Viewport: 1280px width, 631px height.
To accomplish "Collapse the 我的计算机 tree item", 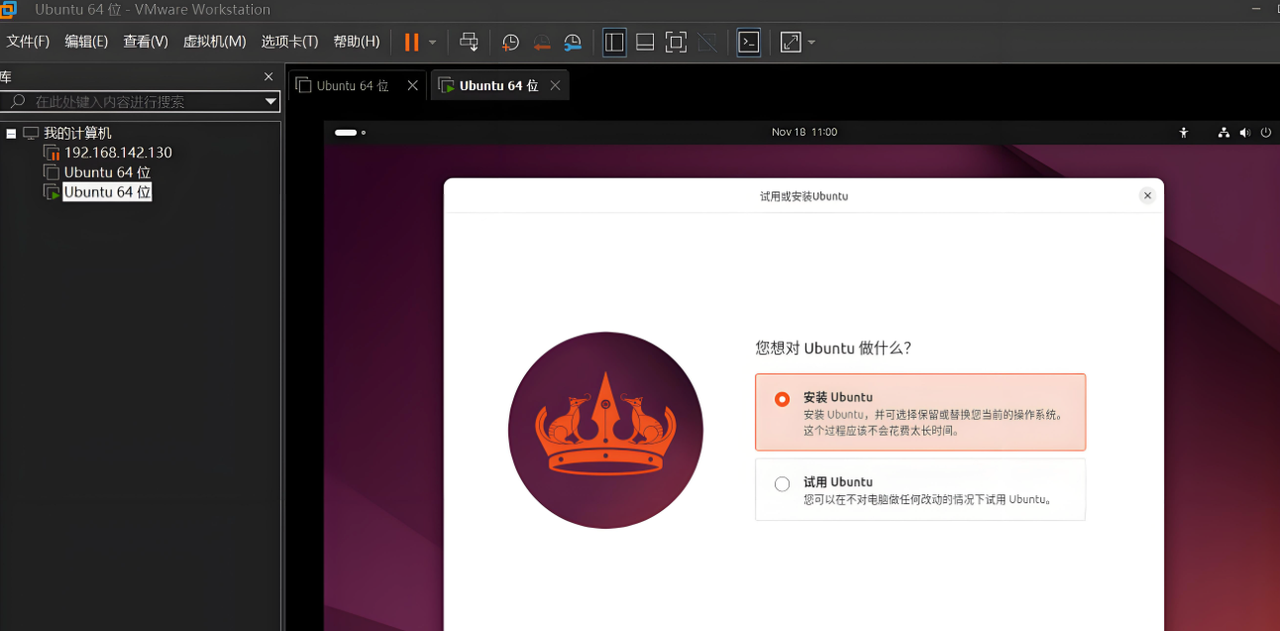I will coord(12,132).
